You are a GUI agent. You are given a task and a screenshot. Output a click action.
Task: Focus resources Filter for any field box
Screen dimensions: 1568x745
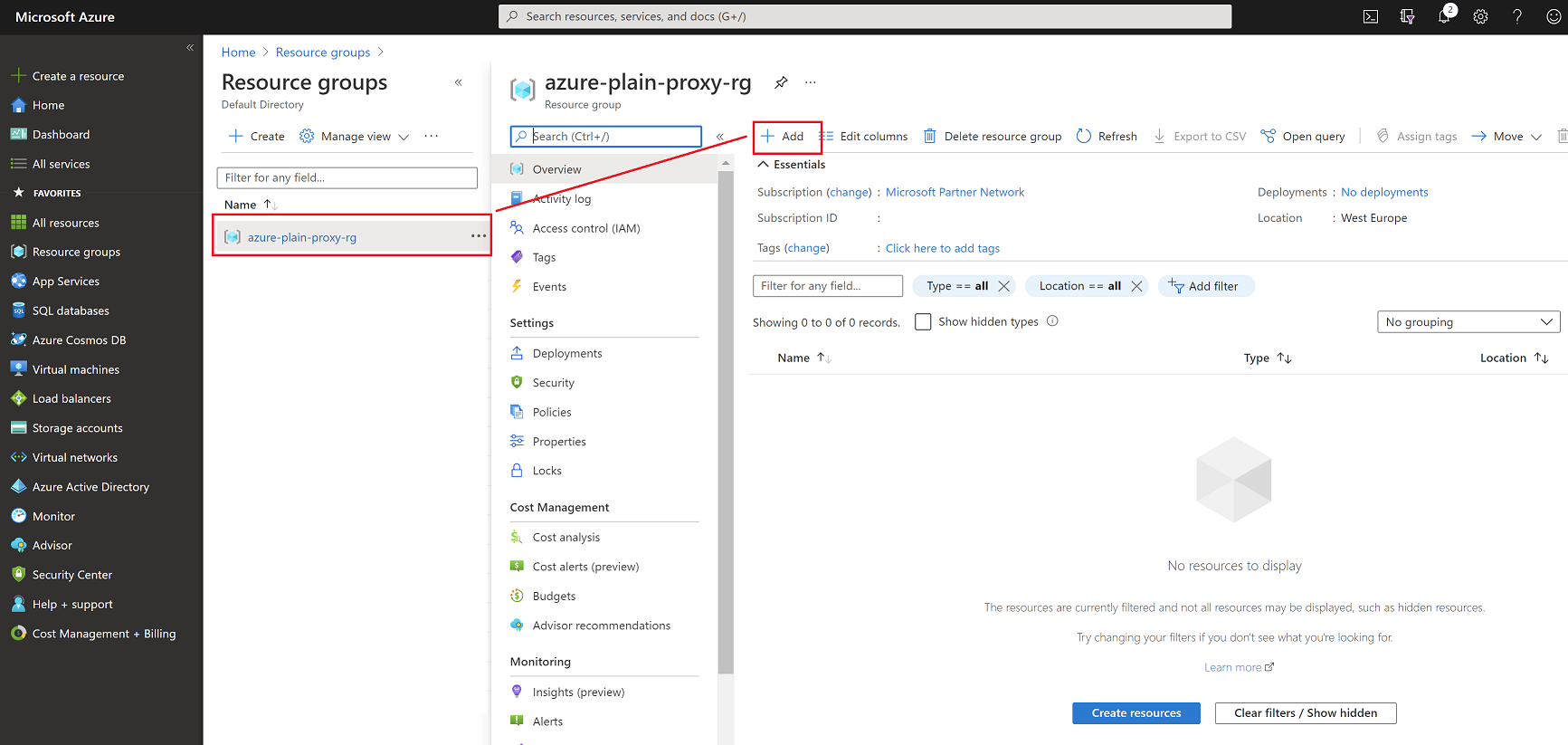click(x=827, y=286)
